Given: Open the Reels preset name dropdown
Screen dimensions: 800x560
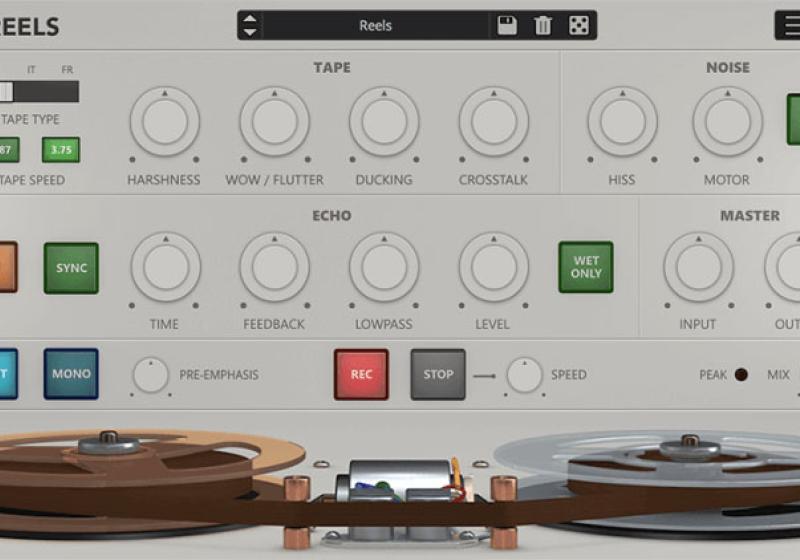Looking at the screenshot, I should pos(375,25).
